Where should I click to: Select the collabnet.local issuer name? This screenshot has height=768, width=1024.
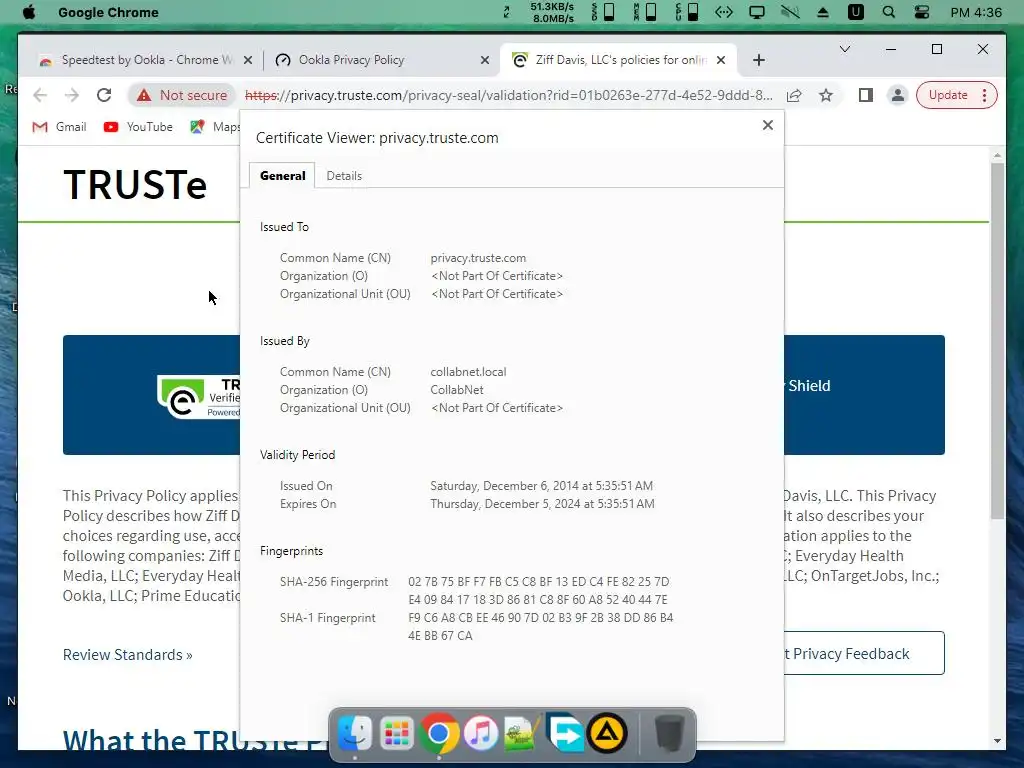click(468, 372)
